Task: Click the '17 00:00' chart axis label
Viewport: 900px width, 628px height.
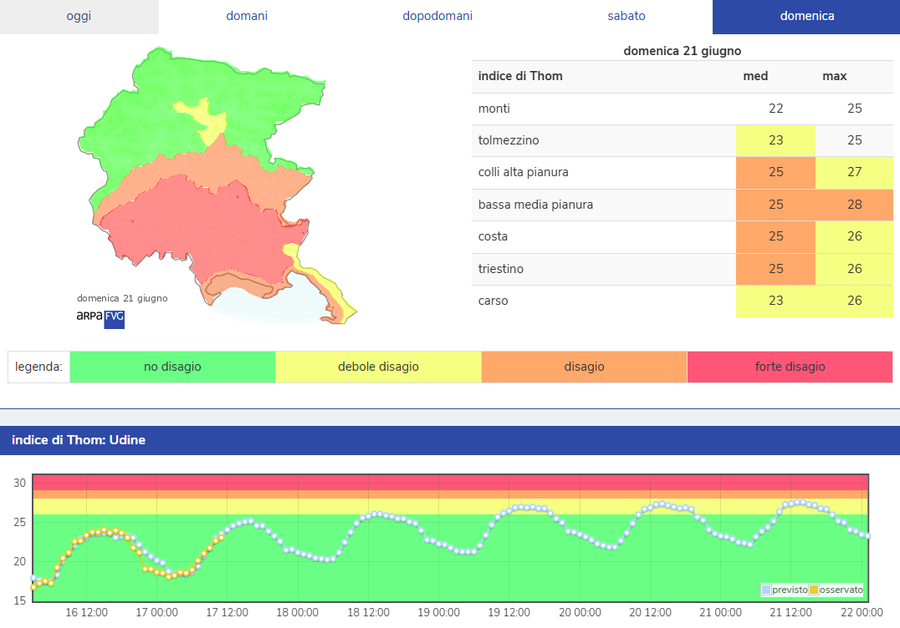Action: (x=157, y=613)
